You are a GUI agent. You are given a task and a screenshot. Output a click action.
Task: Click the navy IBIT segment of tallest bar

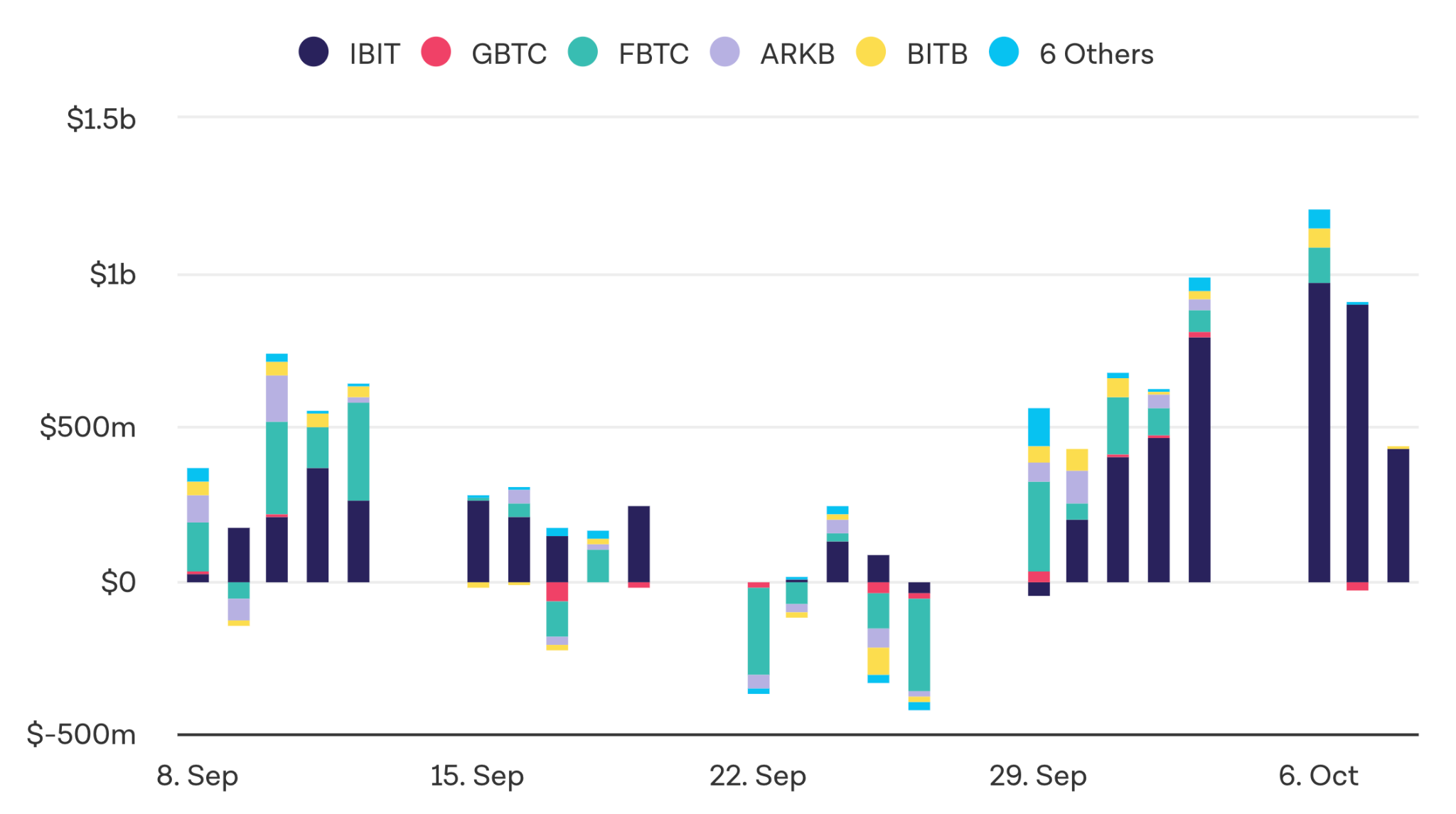[x=1319, y=432]
